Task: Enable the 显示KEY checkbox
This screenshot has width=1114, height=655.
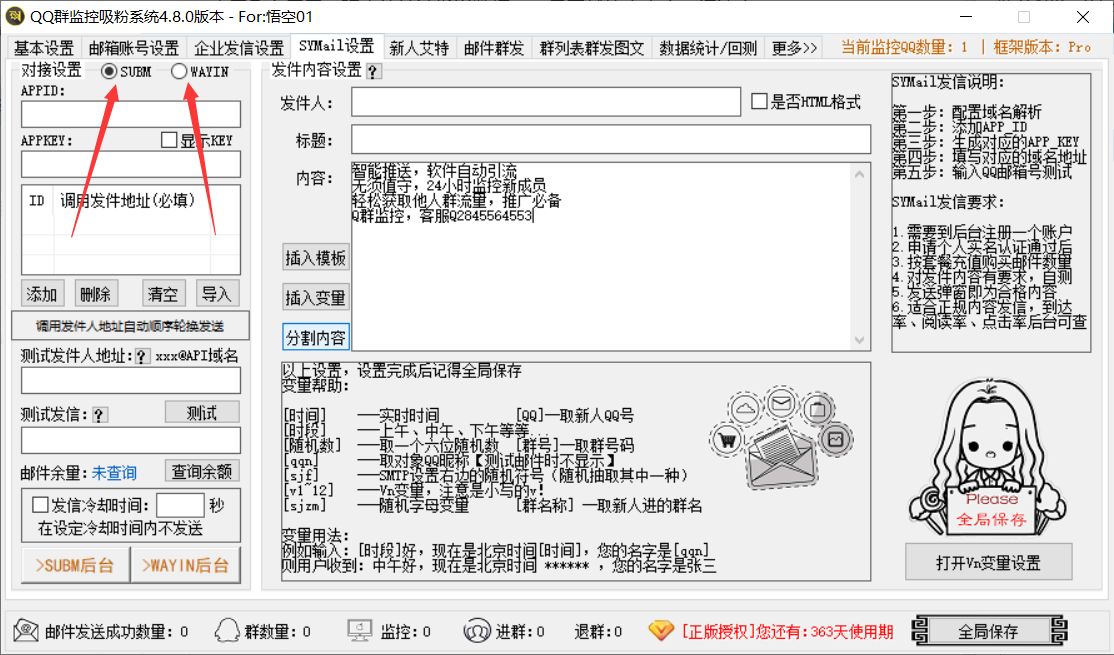Action: pyautogui.click(x=168, y=140)
